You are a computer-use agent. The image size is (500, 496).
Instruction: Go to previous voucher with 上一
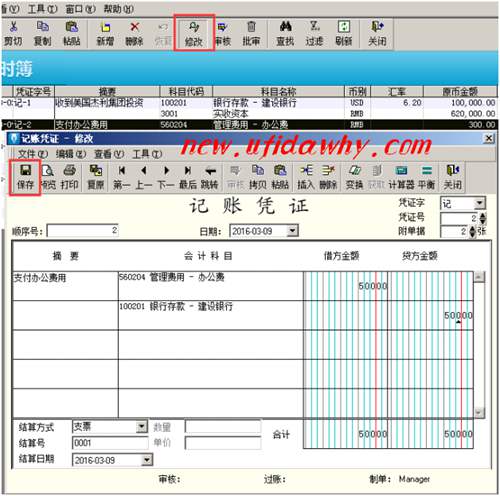[x=144, y=177]
